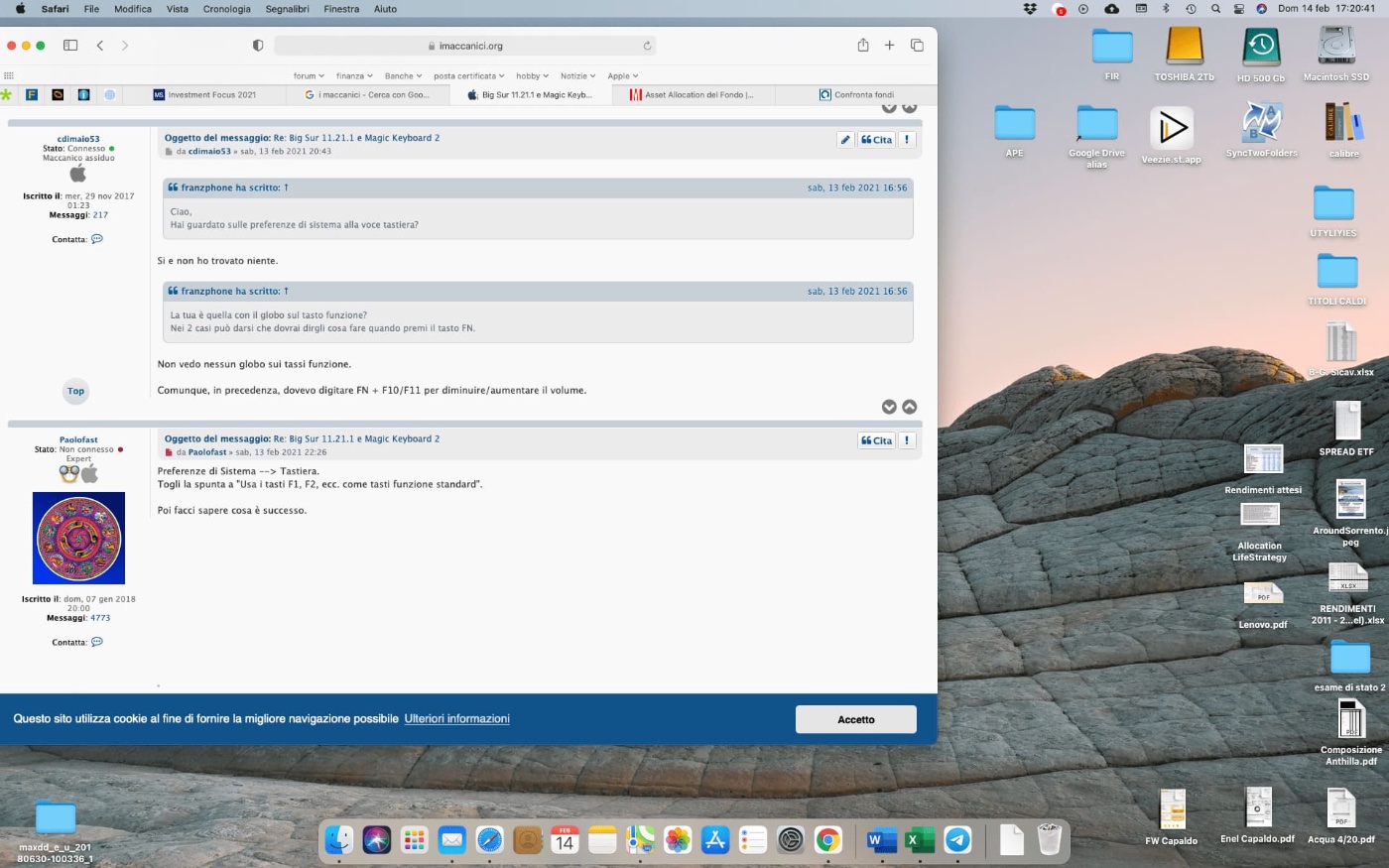Open the green asterisk pinned tab
The width and height of the screenshot is (1389, 868).
point(6,95)
